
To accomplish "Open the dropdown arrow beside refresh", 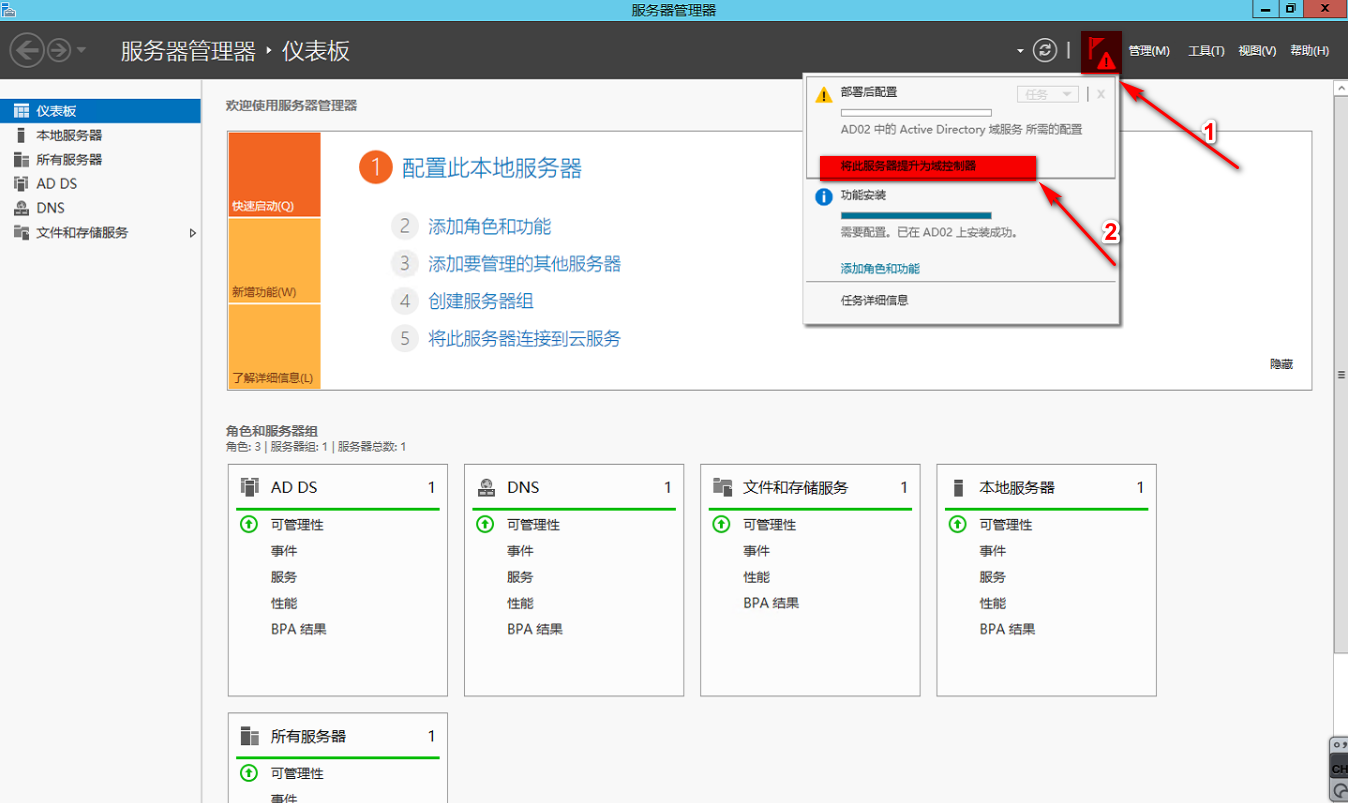I will pos(1020,51).
